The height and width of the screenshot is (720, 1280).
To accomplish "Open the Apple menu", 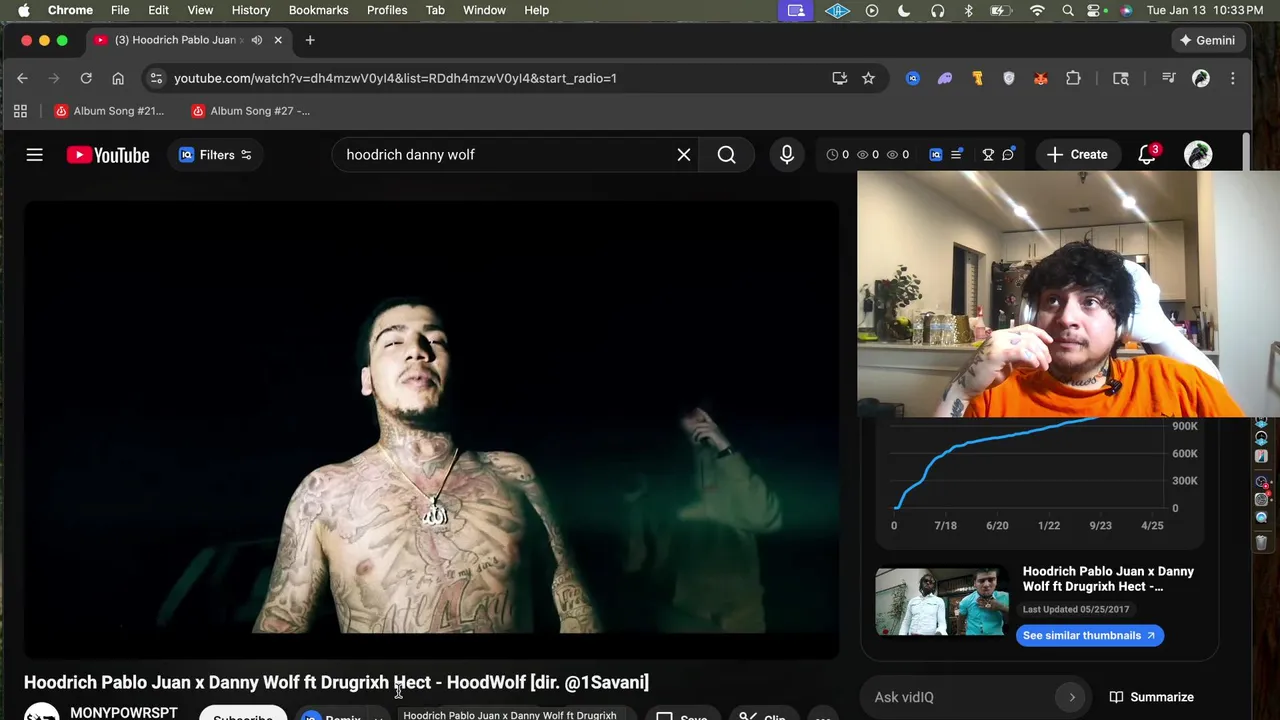I will click(23, 10).
